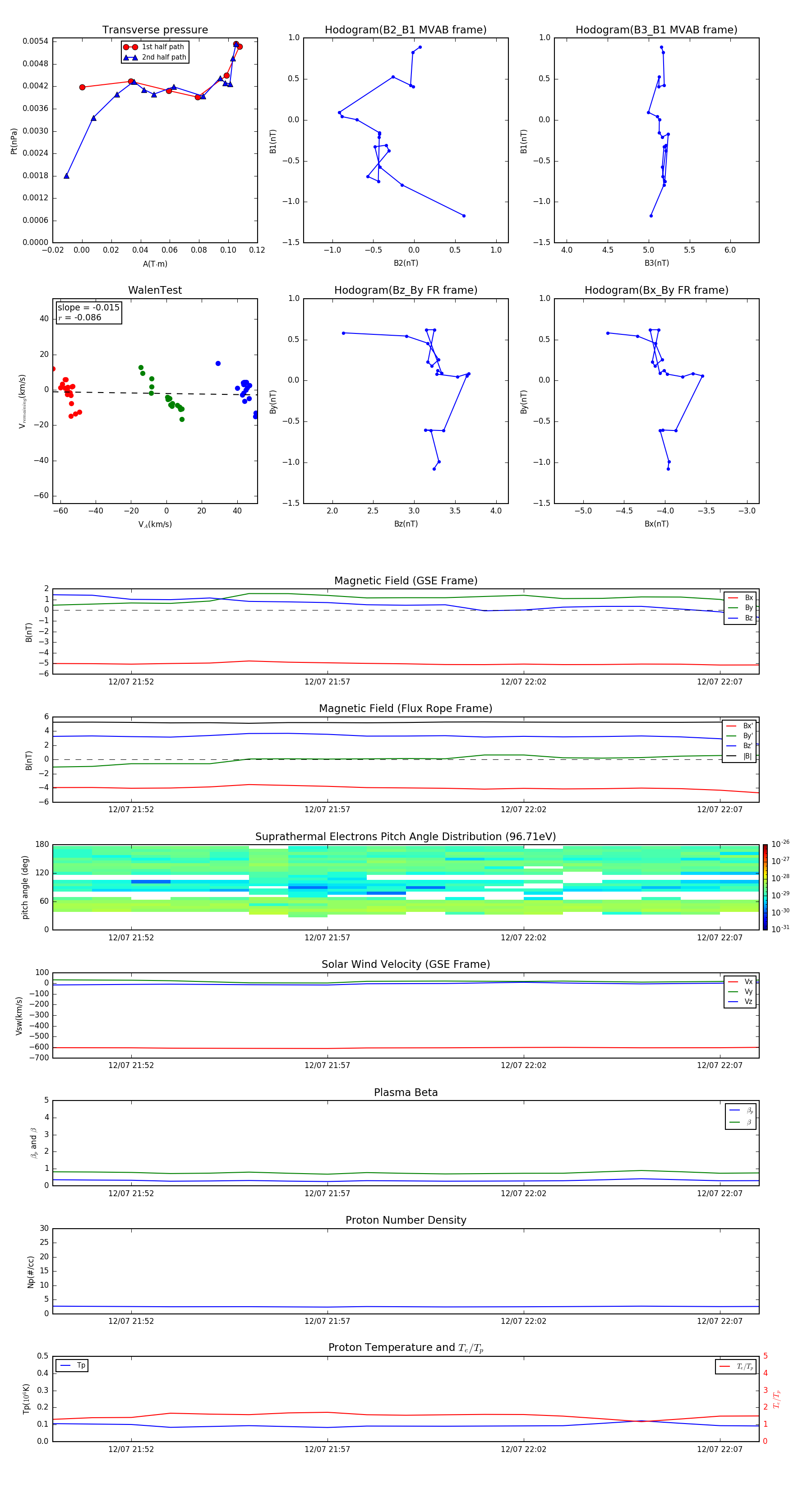Click the 'WalenTest' plot title

click(x=155, y=290)
